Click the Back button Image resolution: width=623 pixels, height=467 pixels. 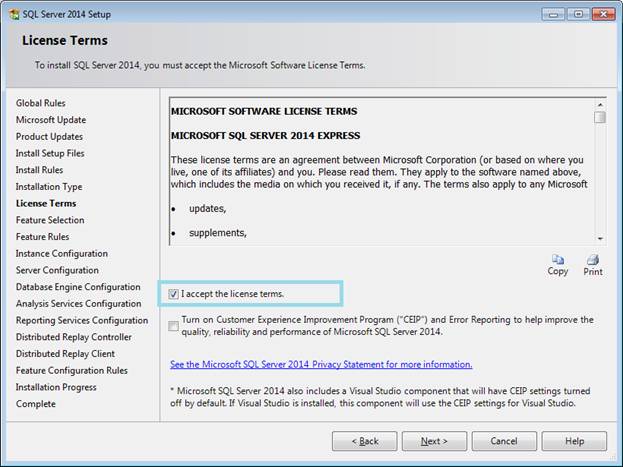[x=364, y=441]
